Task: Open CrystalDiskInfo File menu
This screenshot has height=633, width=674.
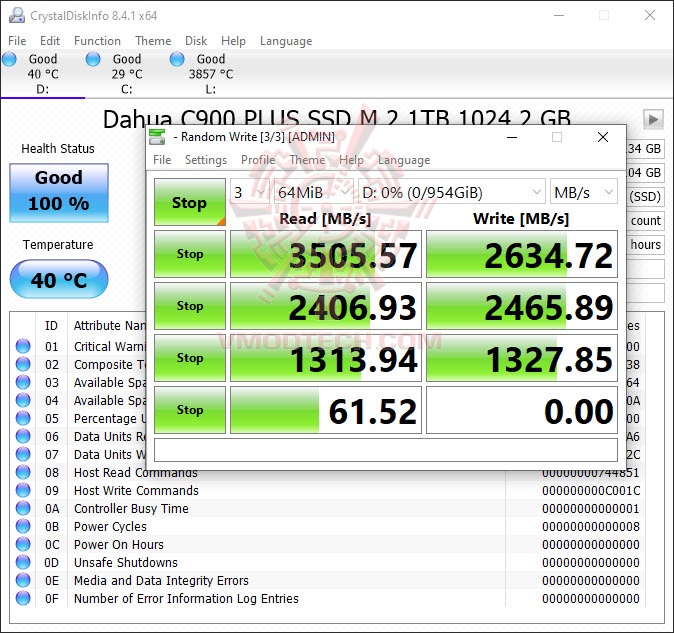Action: tap(17, 41)
